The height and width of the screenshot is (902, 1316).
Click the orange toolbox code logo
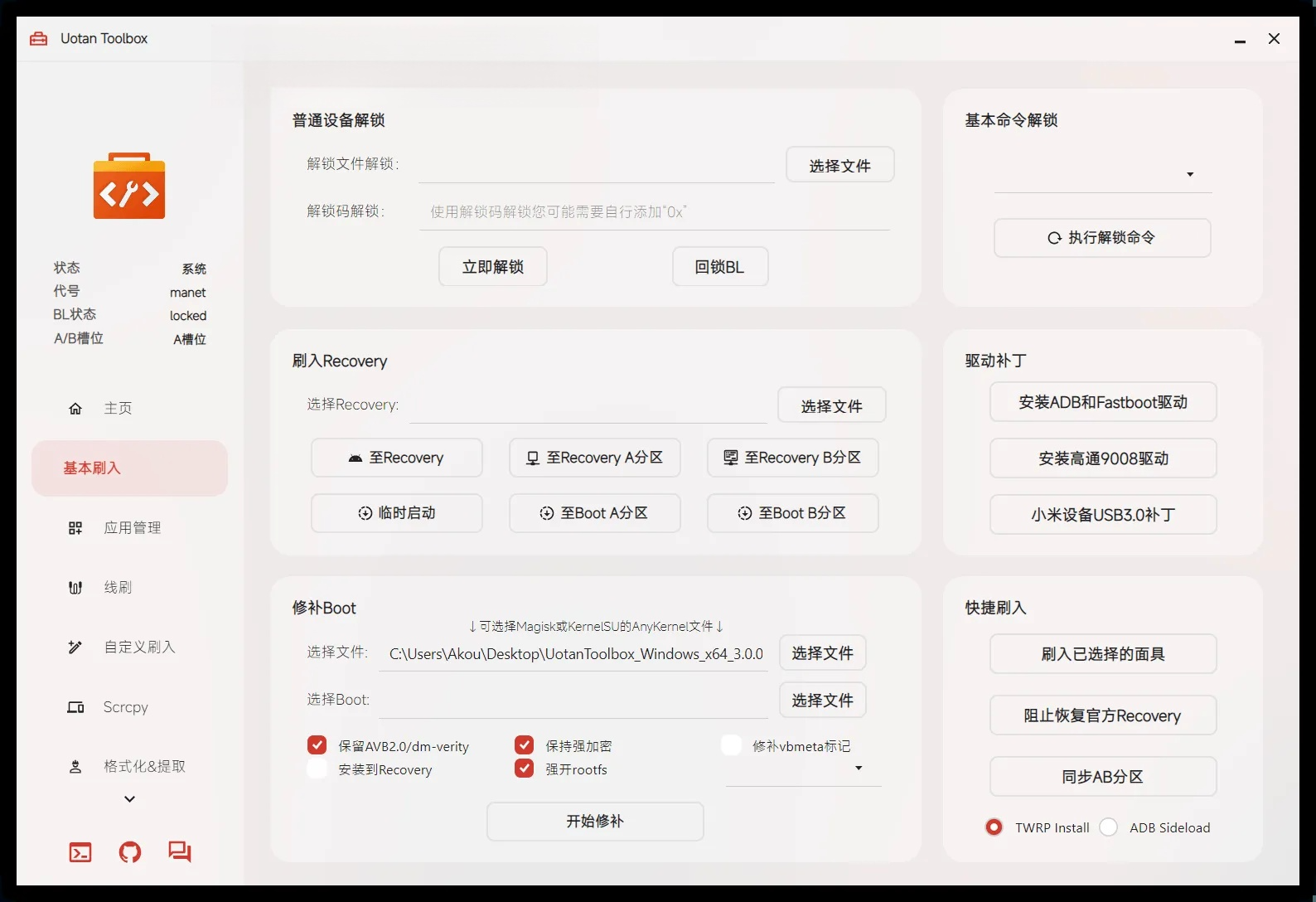(129, 186)
